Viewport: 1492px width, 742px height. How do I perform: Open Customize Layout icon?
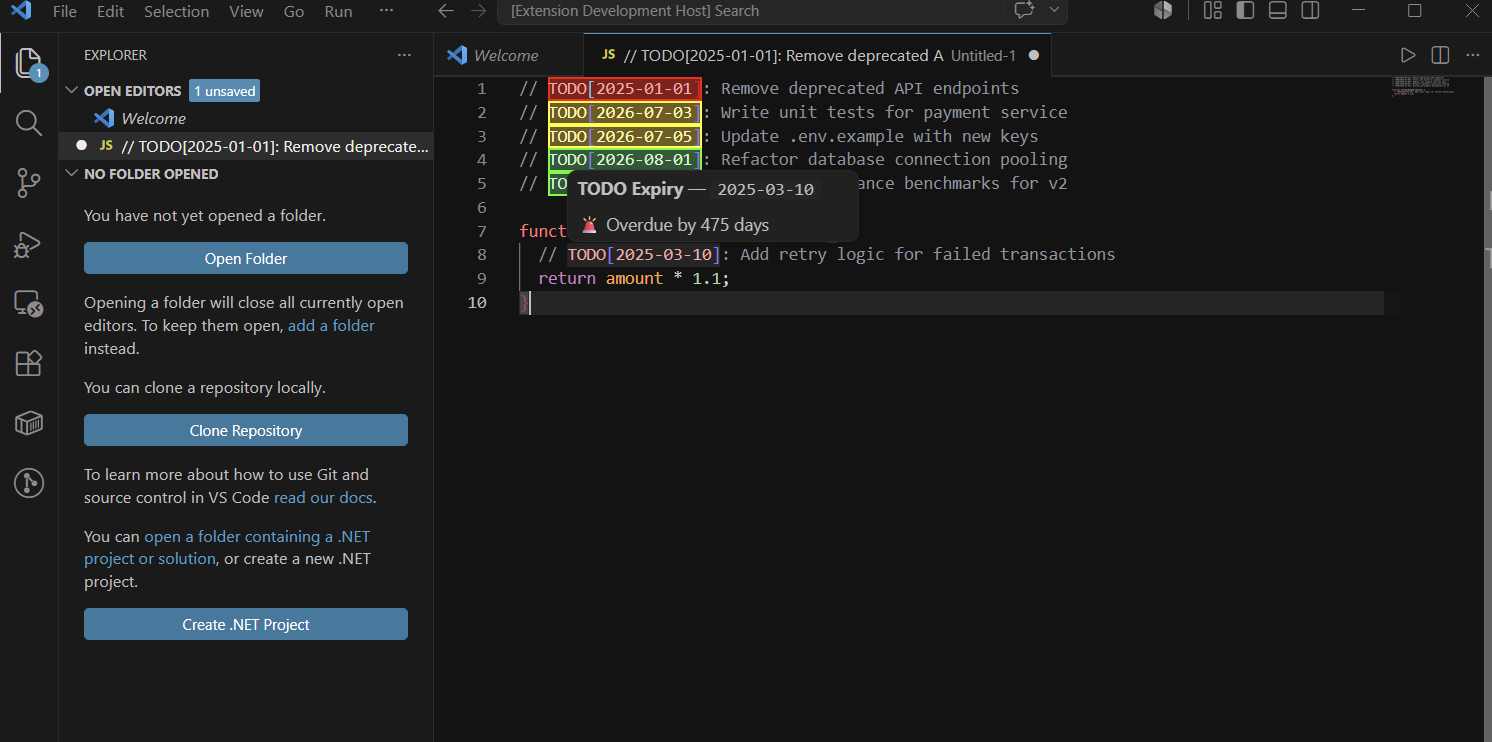1213,11
